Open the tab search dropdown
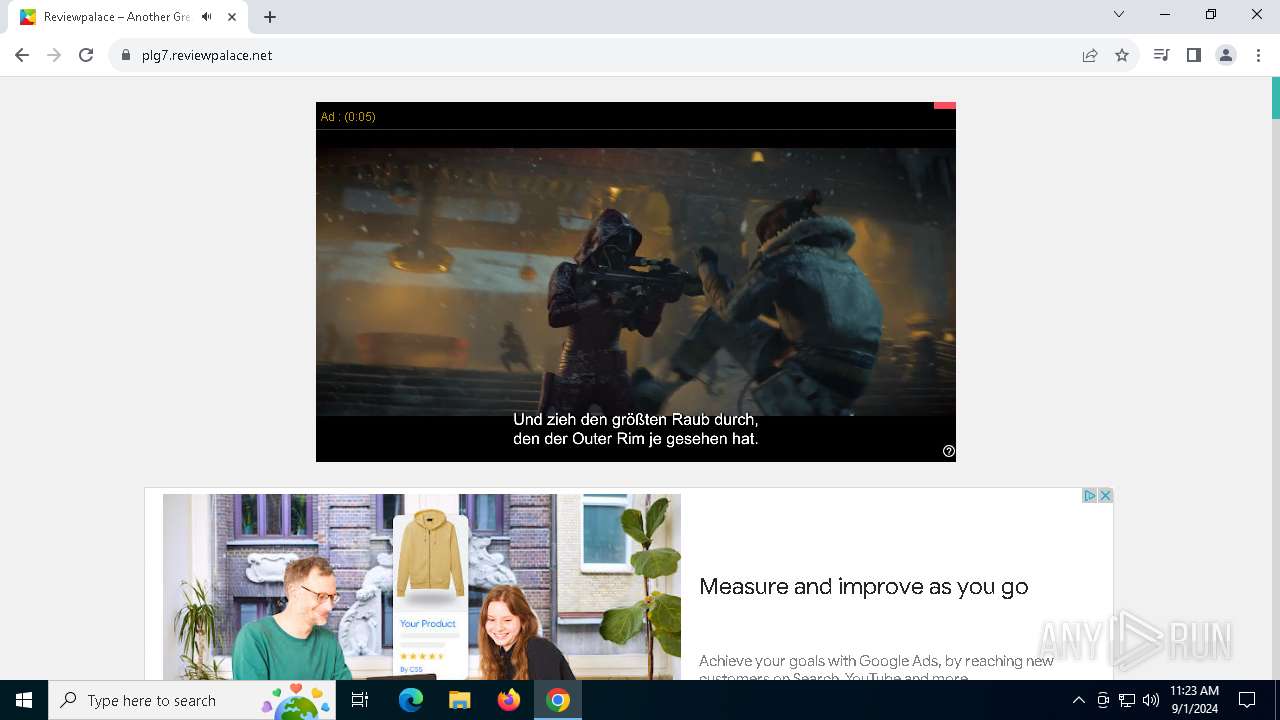 click(1119, 14)
